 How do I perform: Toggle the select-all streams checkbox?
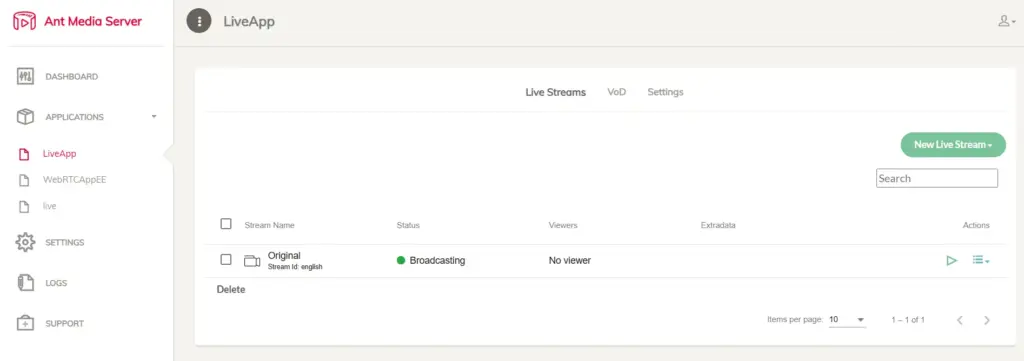[x=226, y=224]
